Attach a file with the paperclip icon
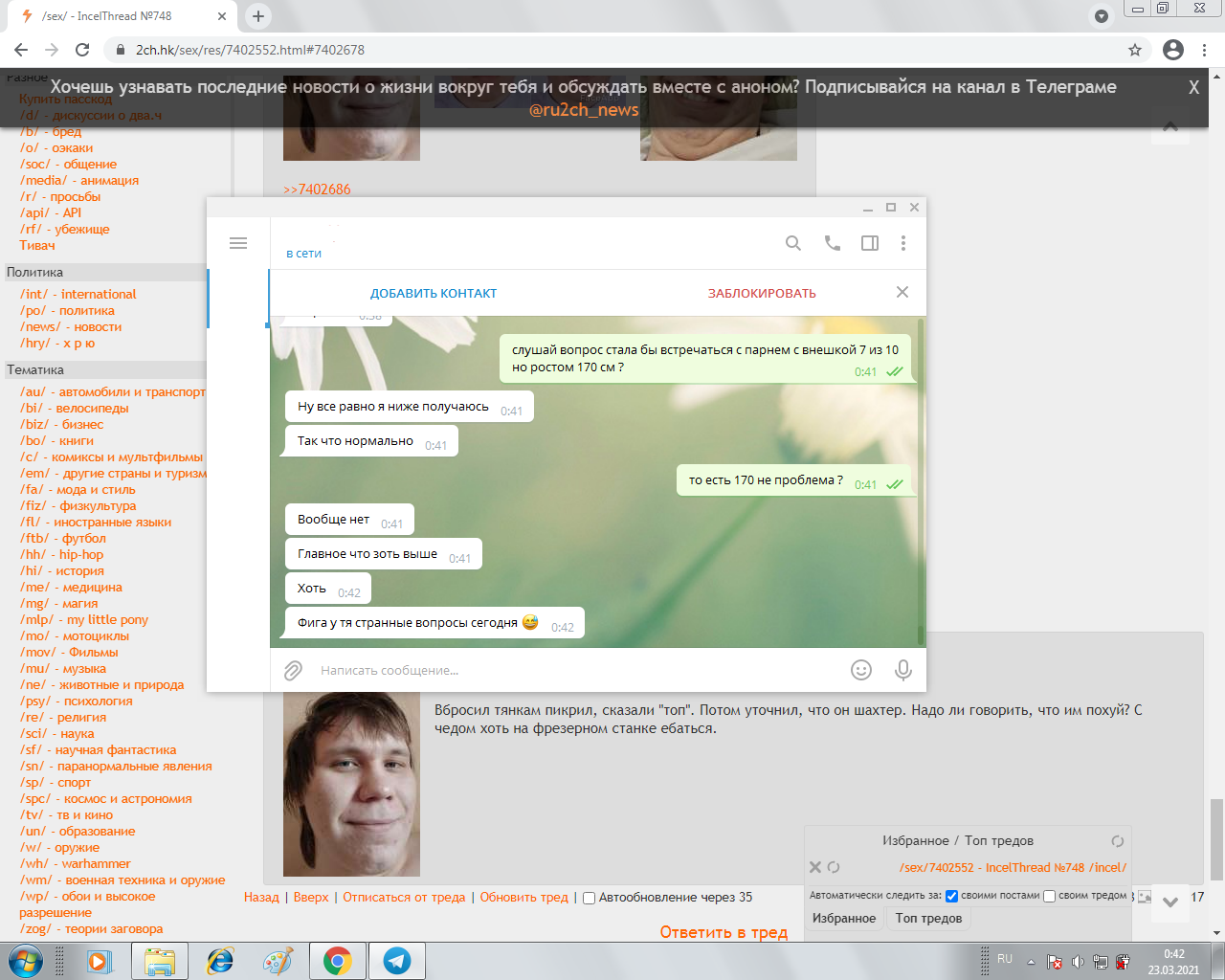Screen dimensions: 1225x980 pyautogui.click(x=294, y=670)
